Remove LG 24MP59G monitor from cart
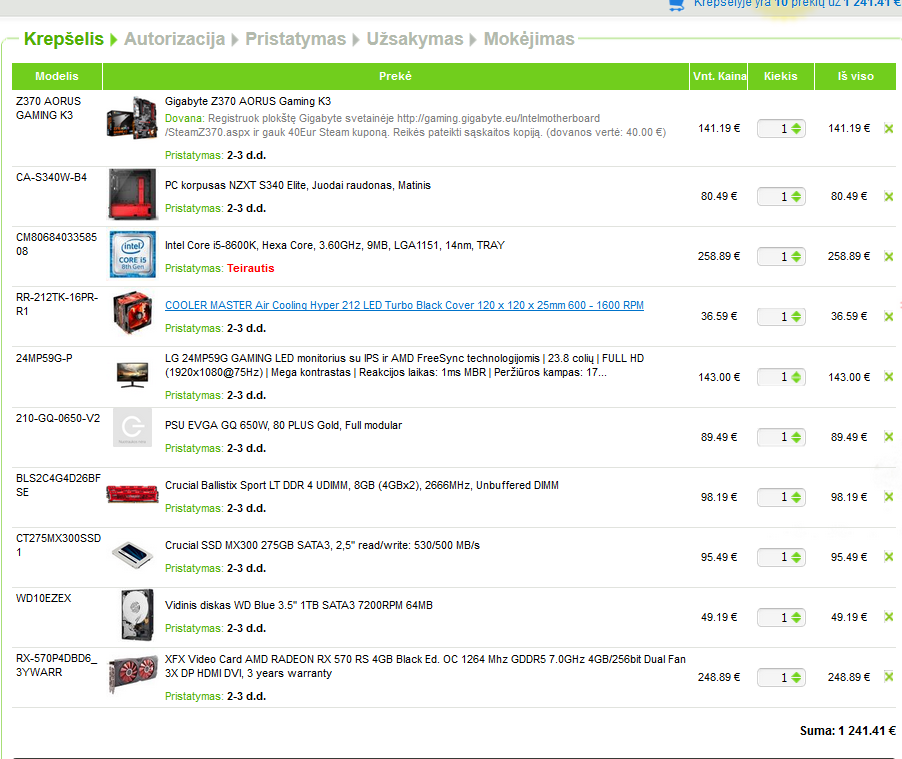Image resolution: width=902 pixels, height=759 pixels. (x=889, y=377)
